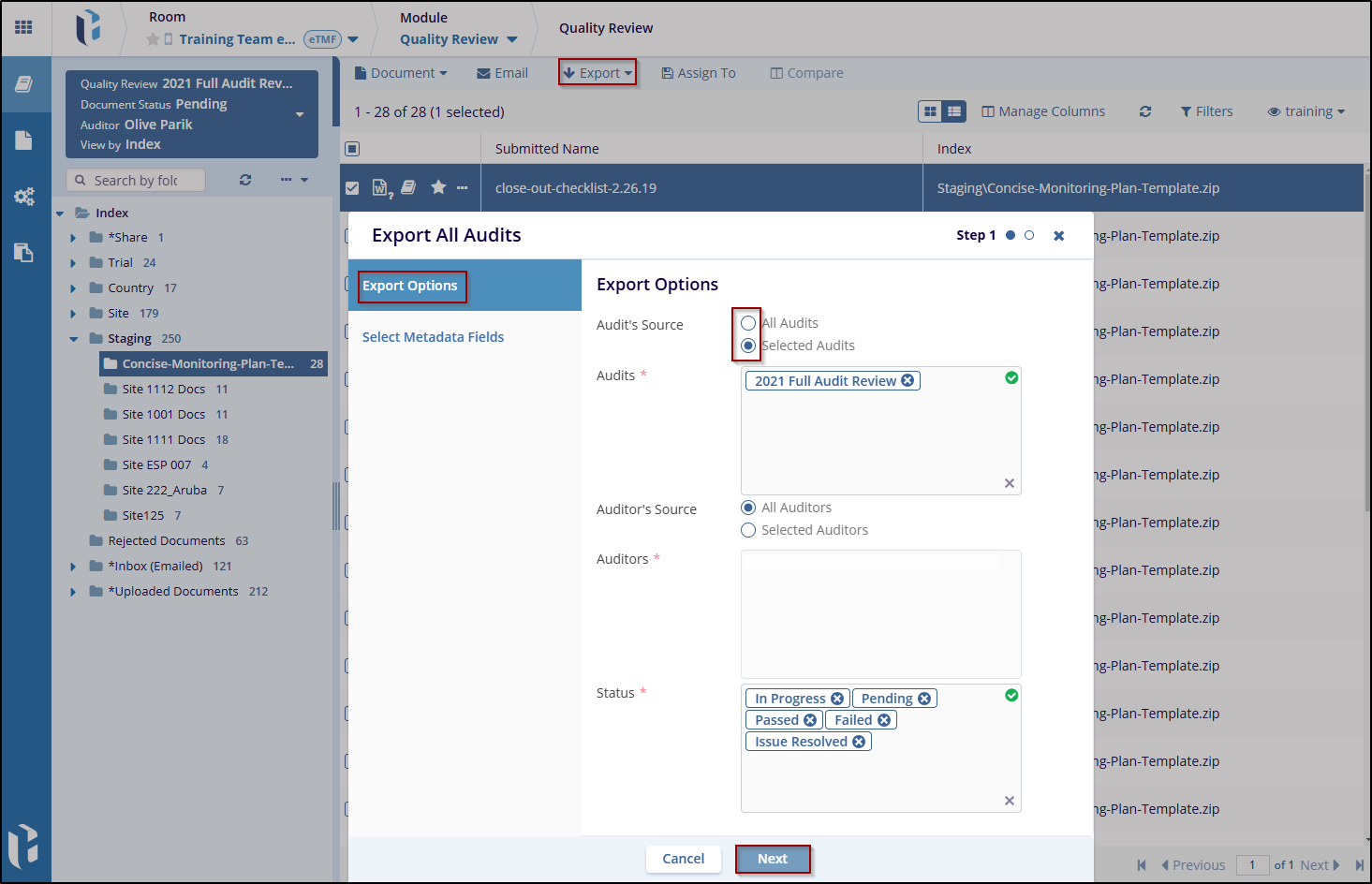Select the All Audits radio button

[748, 323]
